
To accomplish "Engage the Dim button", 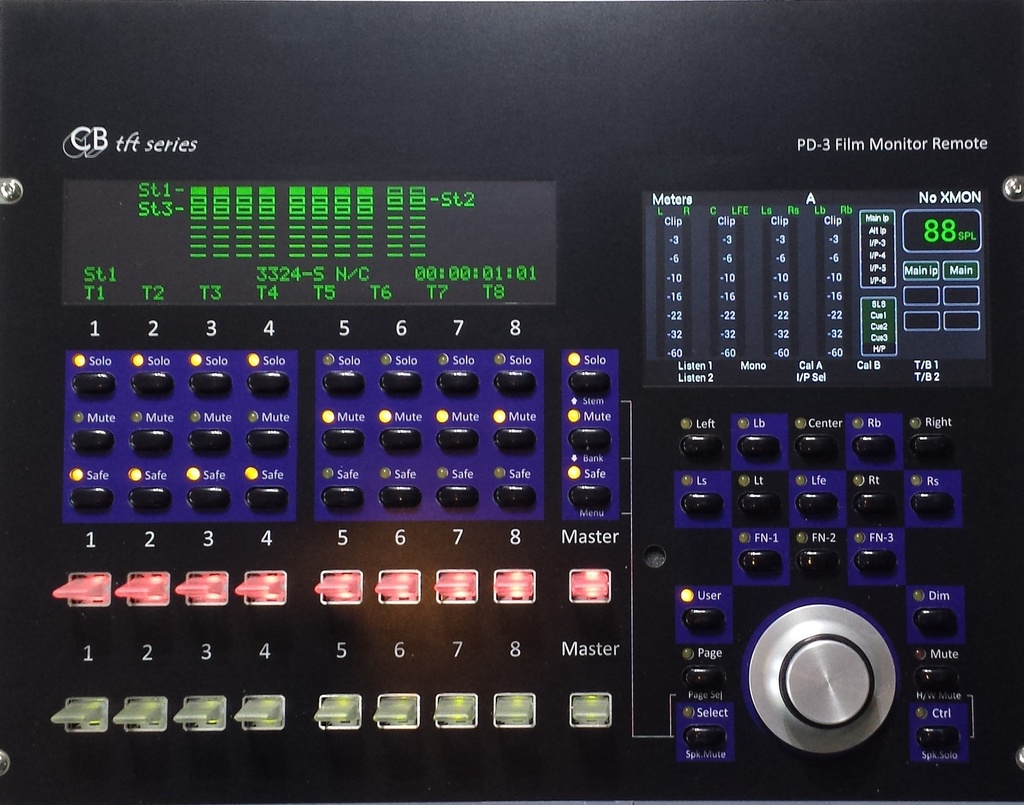I will point(934,620).
